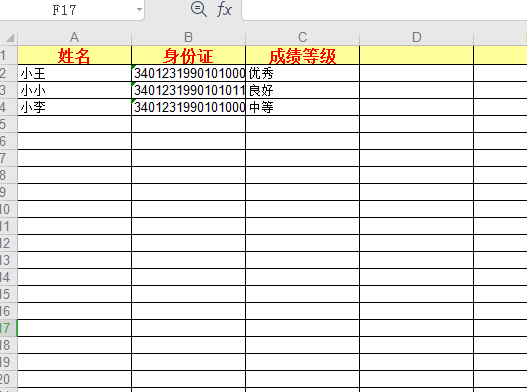Click the 身份证 header cell

click(189, 55)
